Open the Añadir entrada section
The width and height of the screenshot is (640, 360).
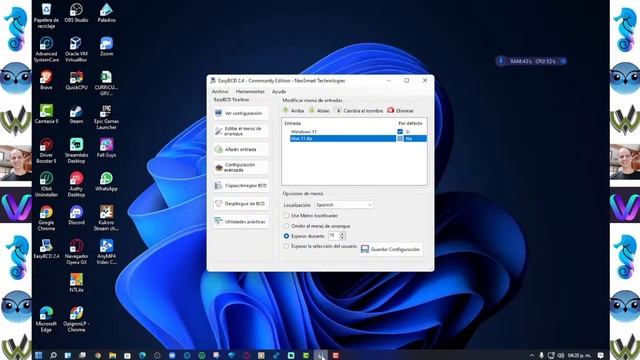pyautogui.click(x=241, y=149)
